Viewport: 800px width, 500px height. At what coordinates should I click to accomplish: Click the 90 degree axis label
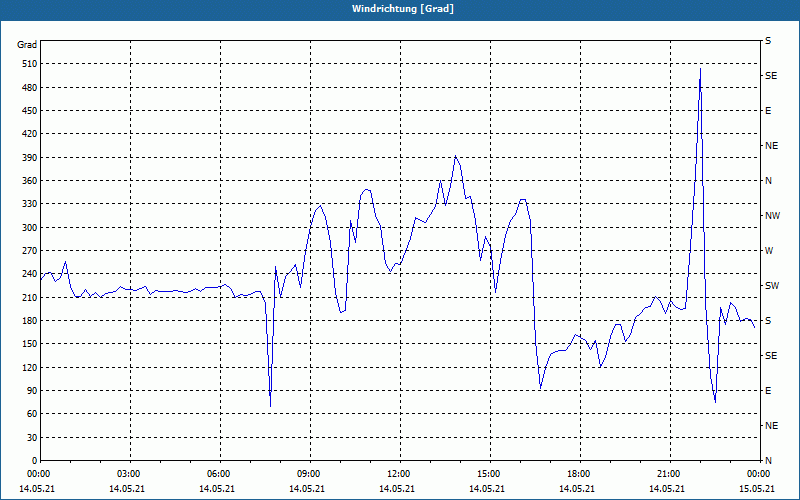click(x=32, y=391)
